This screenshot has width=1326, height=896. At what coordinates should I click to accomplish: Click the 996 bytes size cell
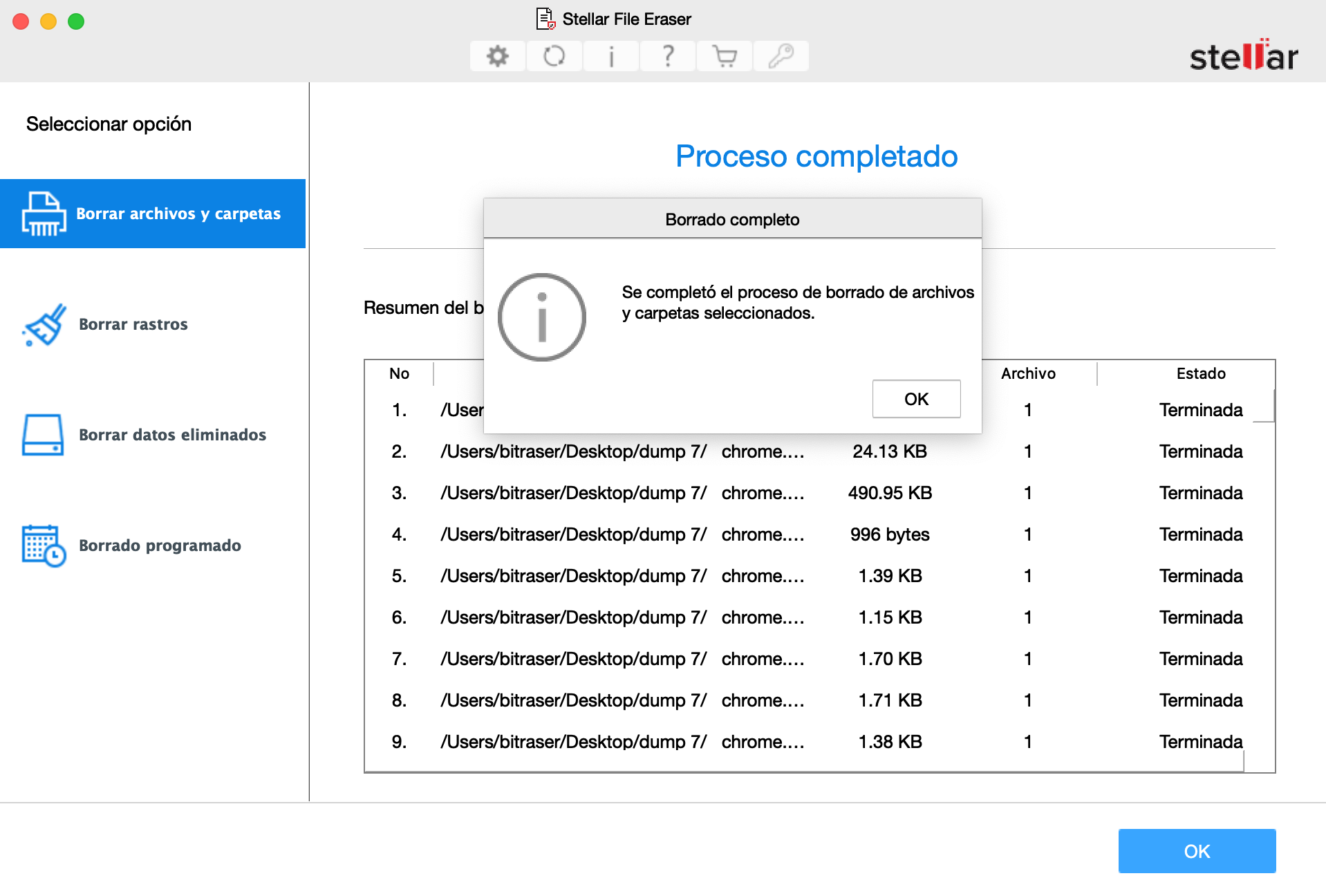pos(890,534)
